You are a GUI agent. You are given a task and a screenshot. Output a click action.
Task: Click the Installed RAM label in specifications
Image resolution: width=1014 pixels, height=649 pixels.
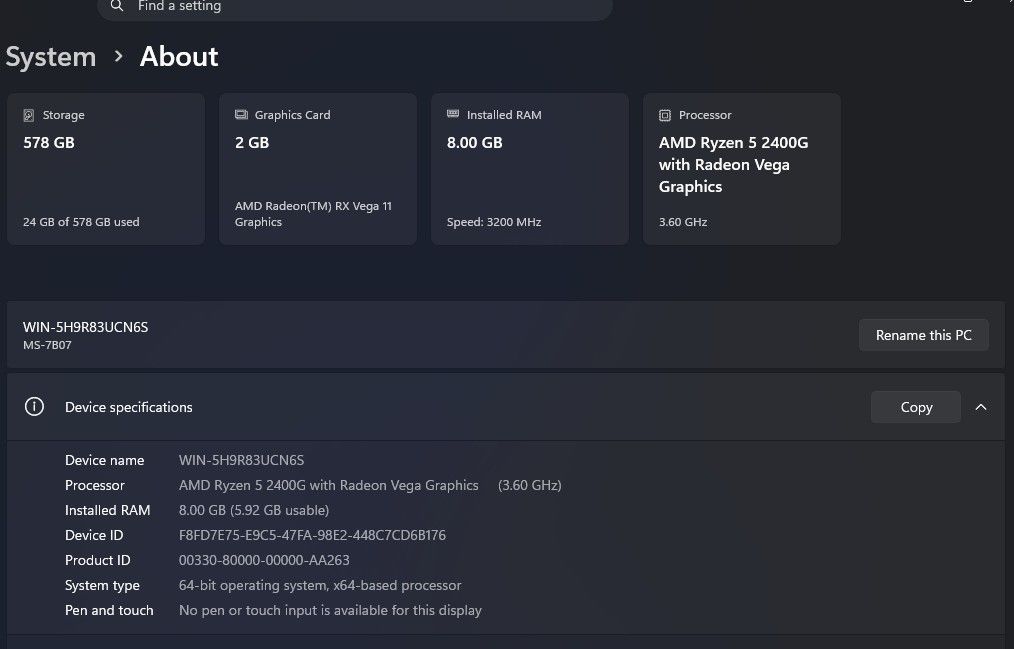click(108, 510)
